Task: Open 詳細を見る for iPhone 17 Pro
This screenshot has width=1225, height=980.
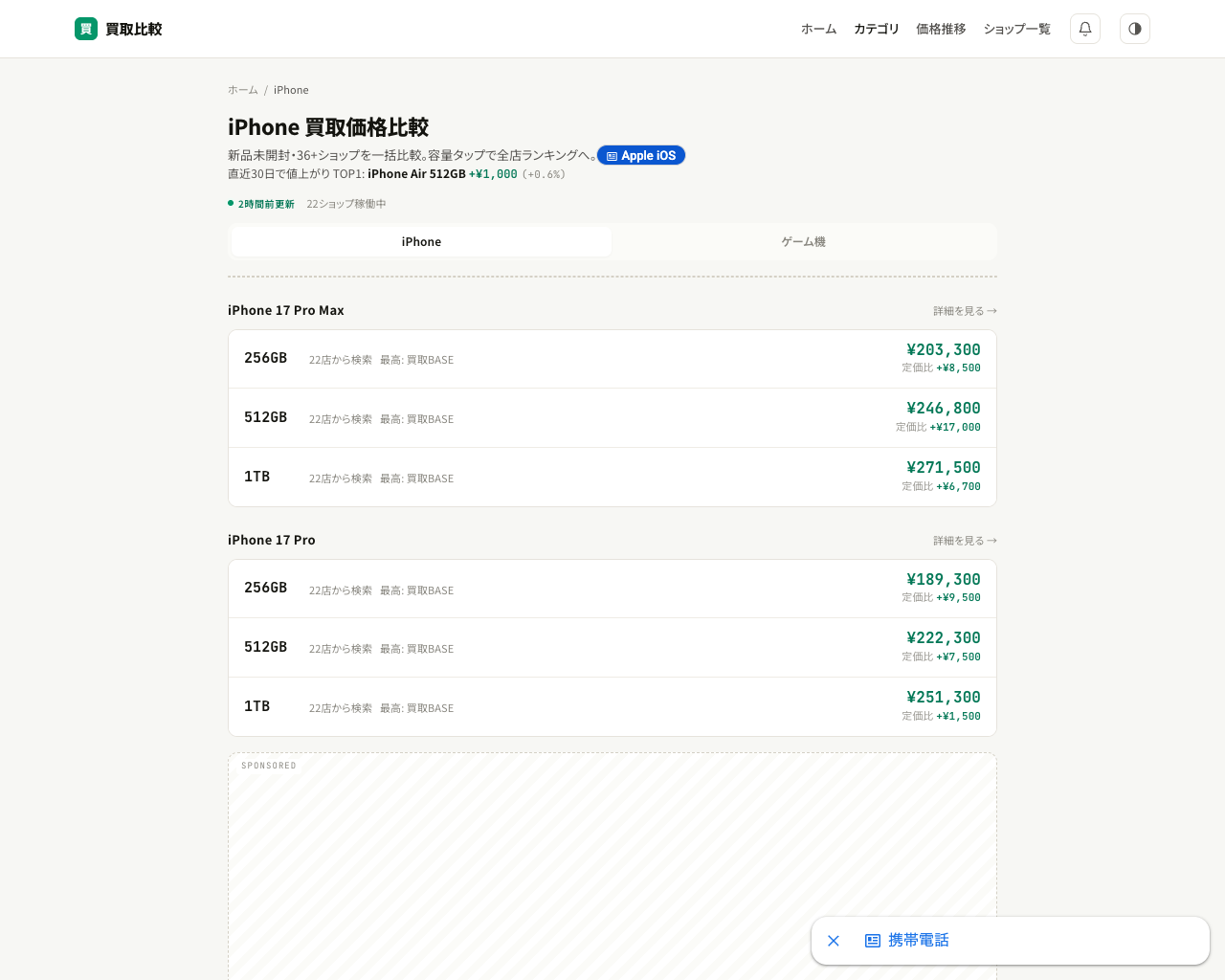Action: [x=965, y=541]
